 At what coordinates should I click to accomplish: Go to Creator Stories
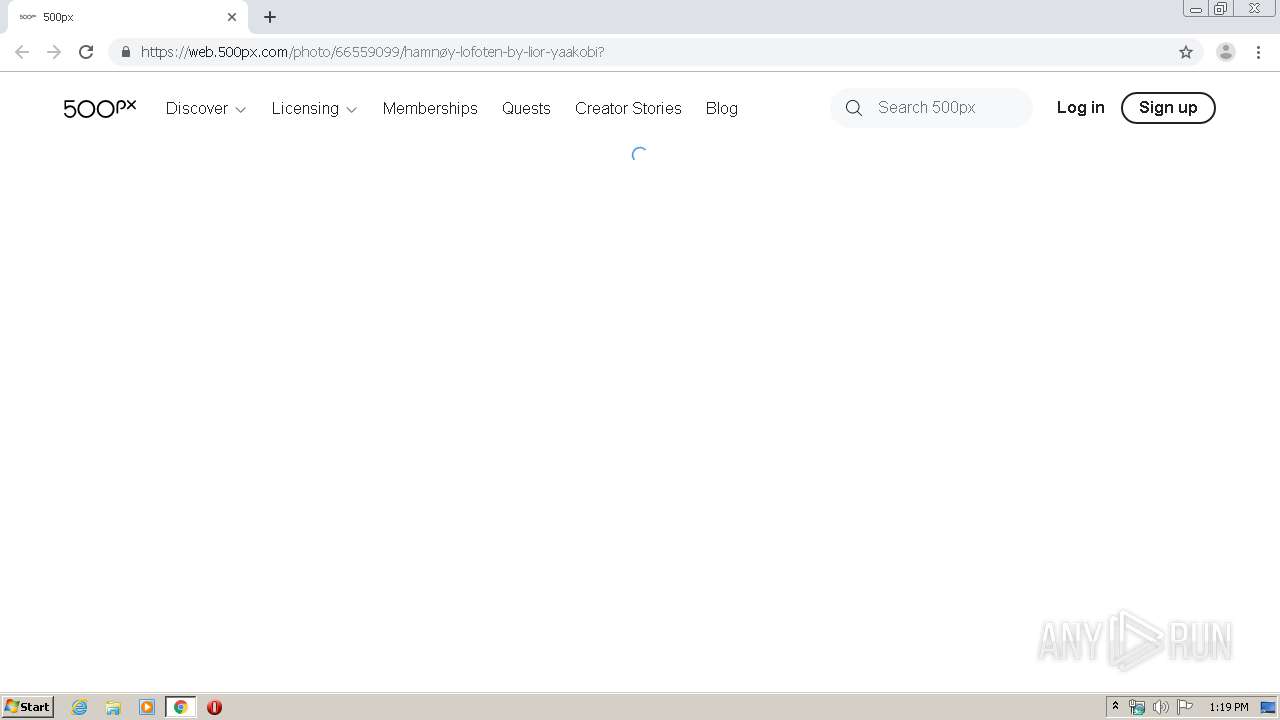628,108
